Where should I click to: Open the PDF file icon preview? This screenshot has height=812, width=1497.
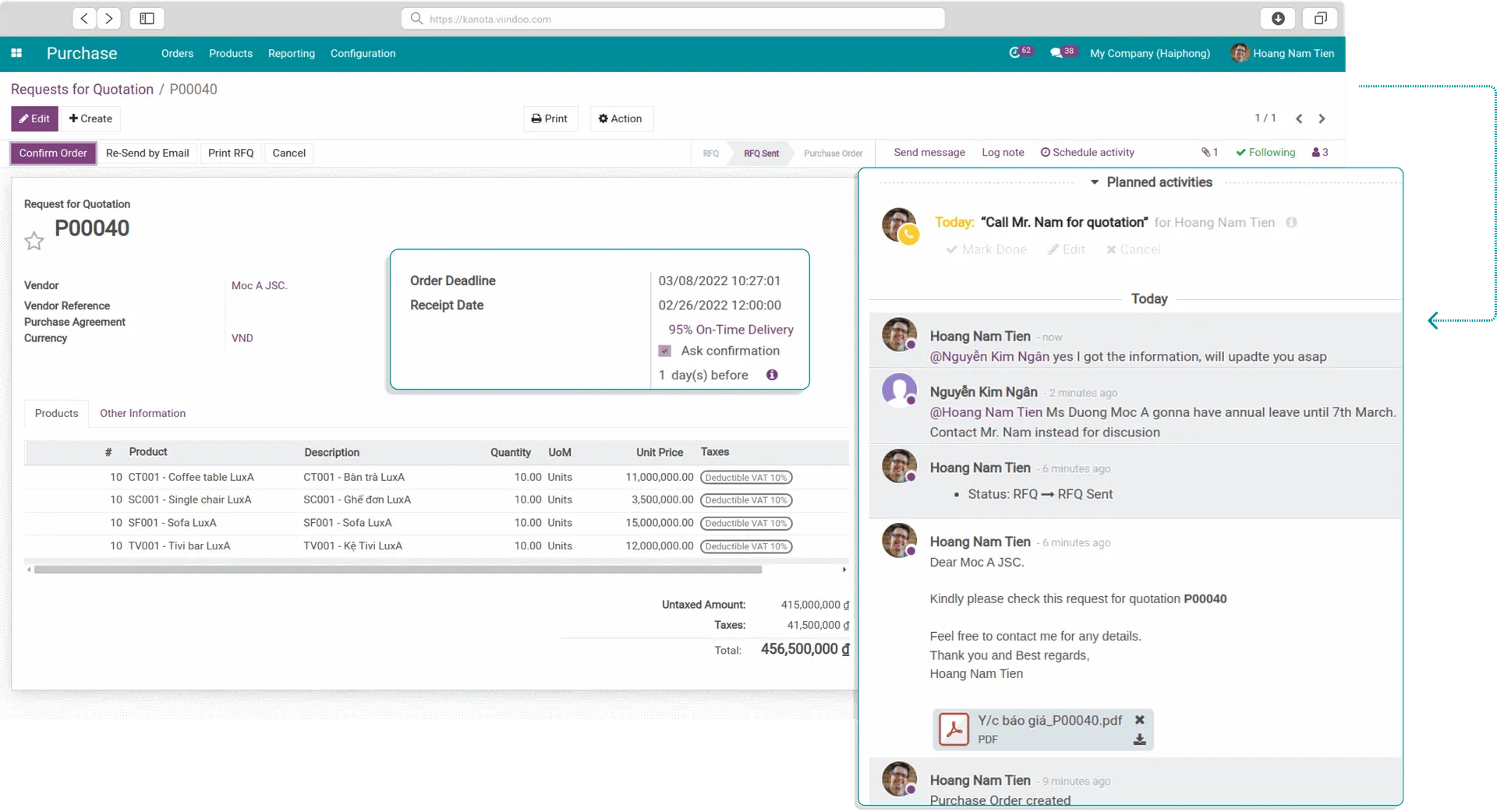tap(954, 729)
